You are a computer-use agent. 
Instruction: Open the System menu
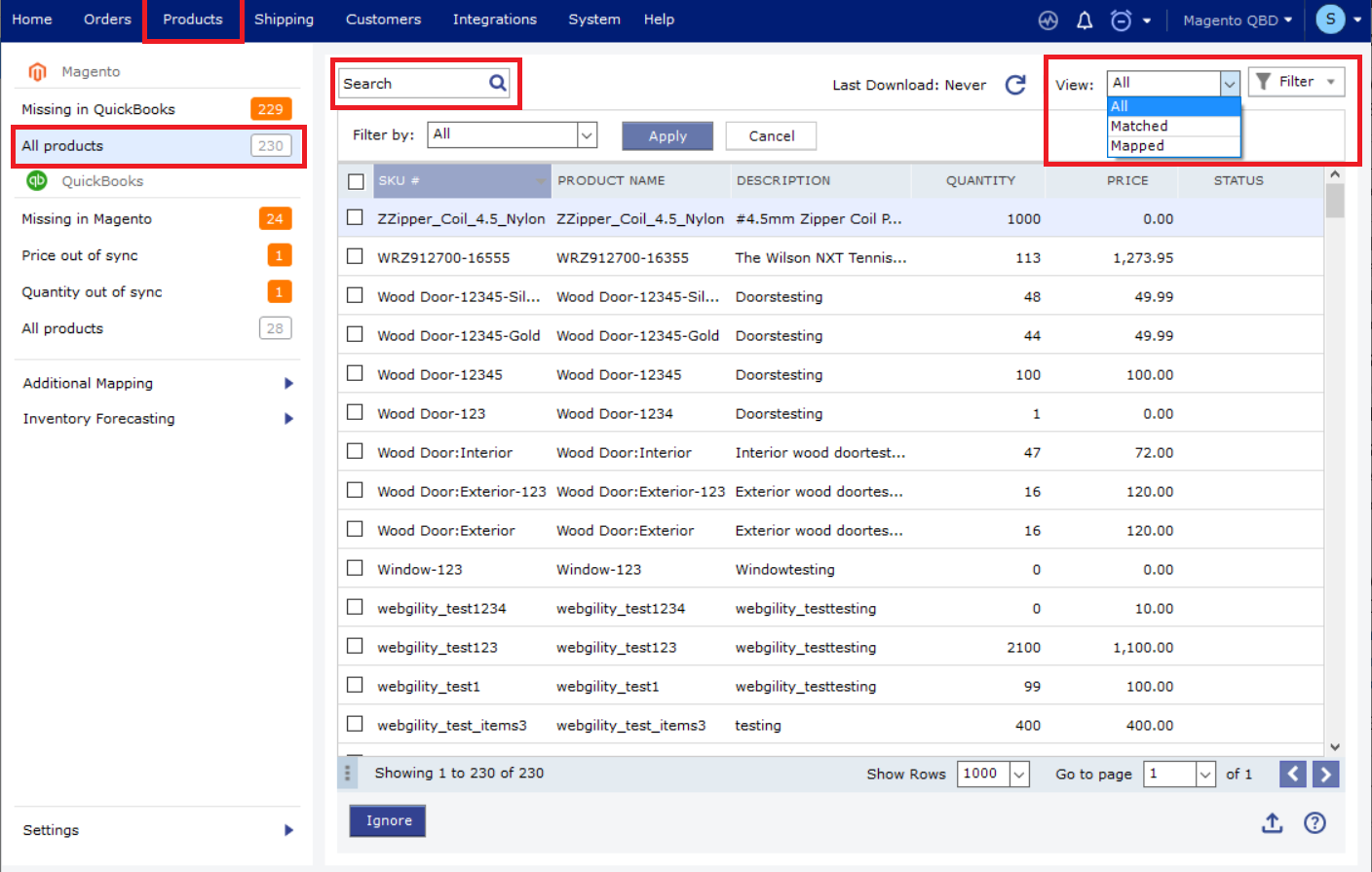tap(594, 19)
